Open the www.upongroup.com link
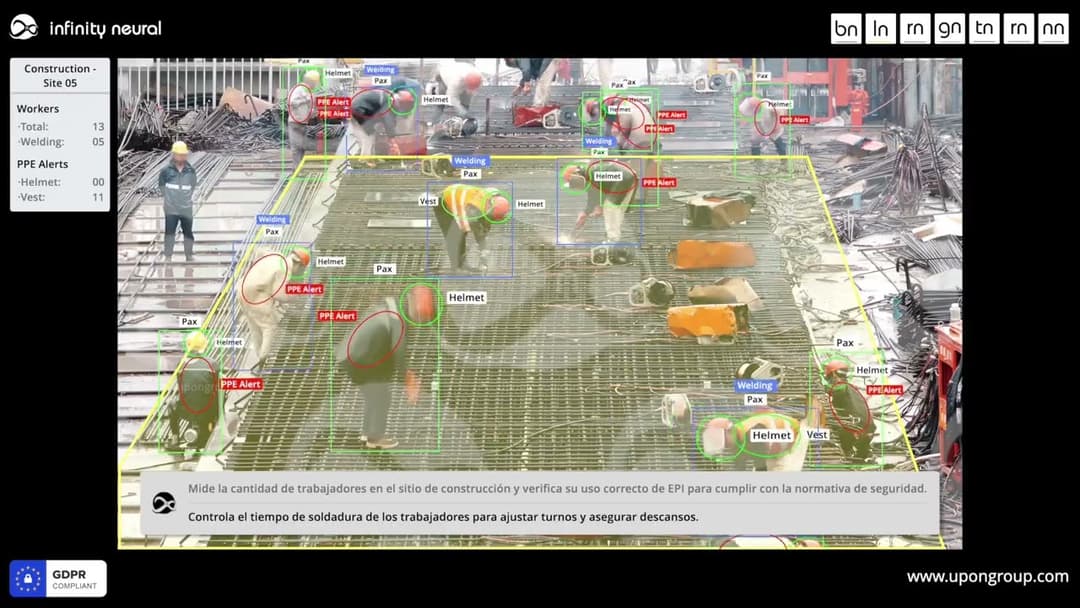 (988, 577)
